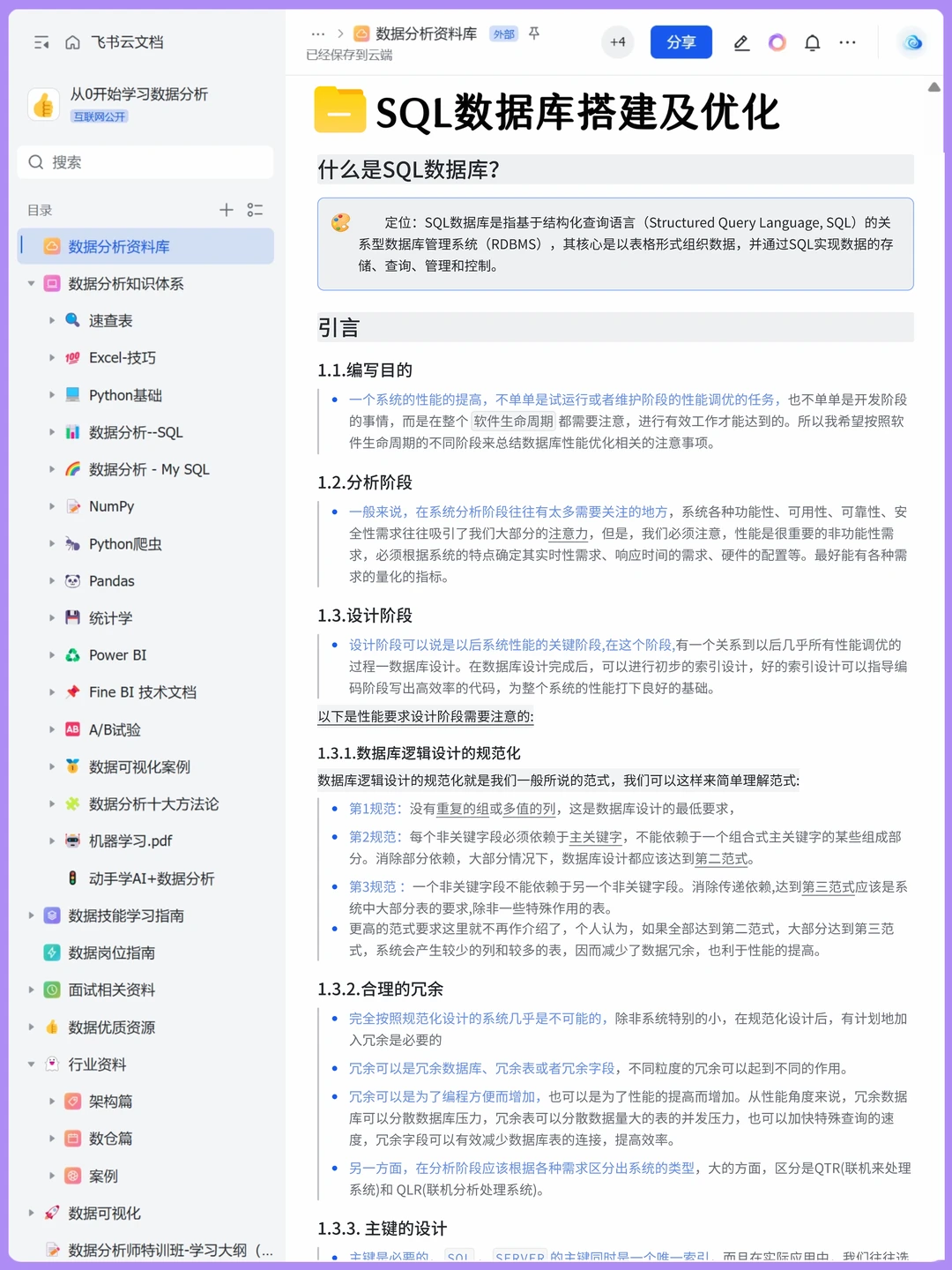Image resolution: width=952 pixels, height=1270 pixels.
Task: Open the notification bell
Action: [x=811, y=41]
